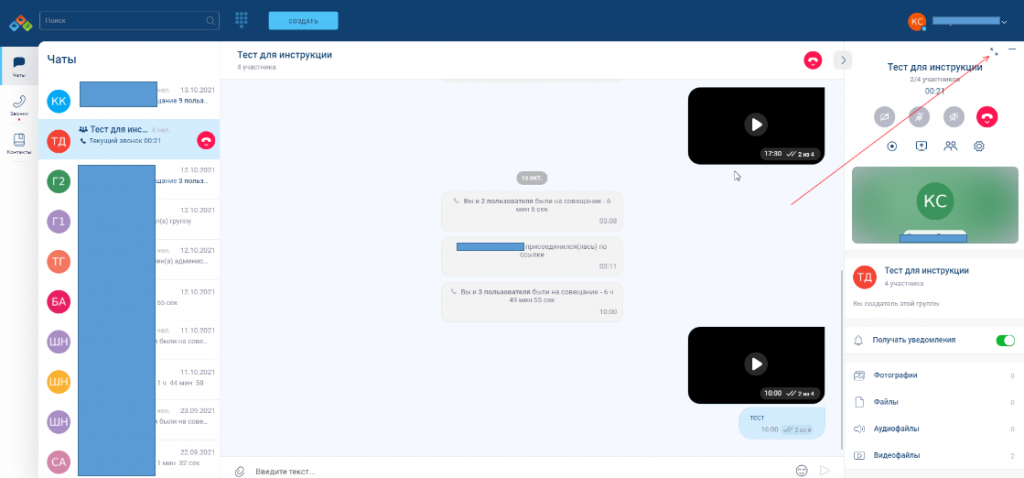Open the call participants list icon

pos(950,146)
